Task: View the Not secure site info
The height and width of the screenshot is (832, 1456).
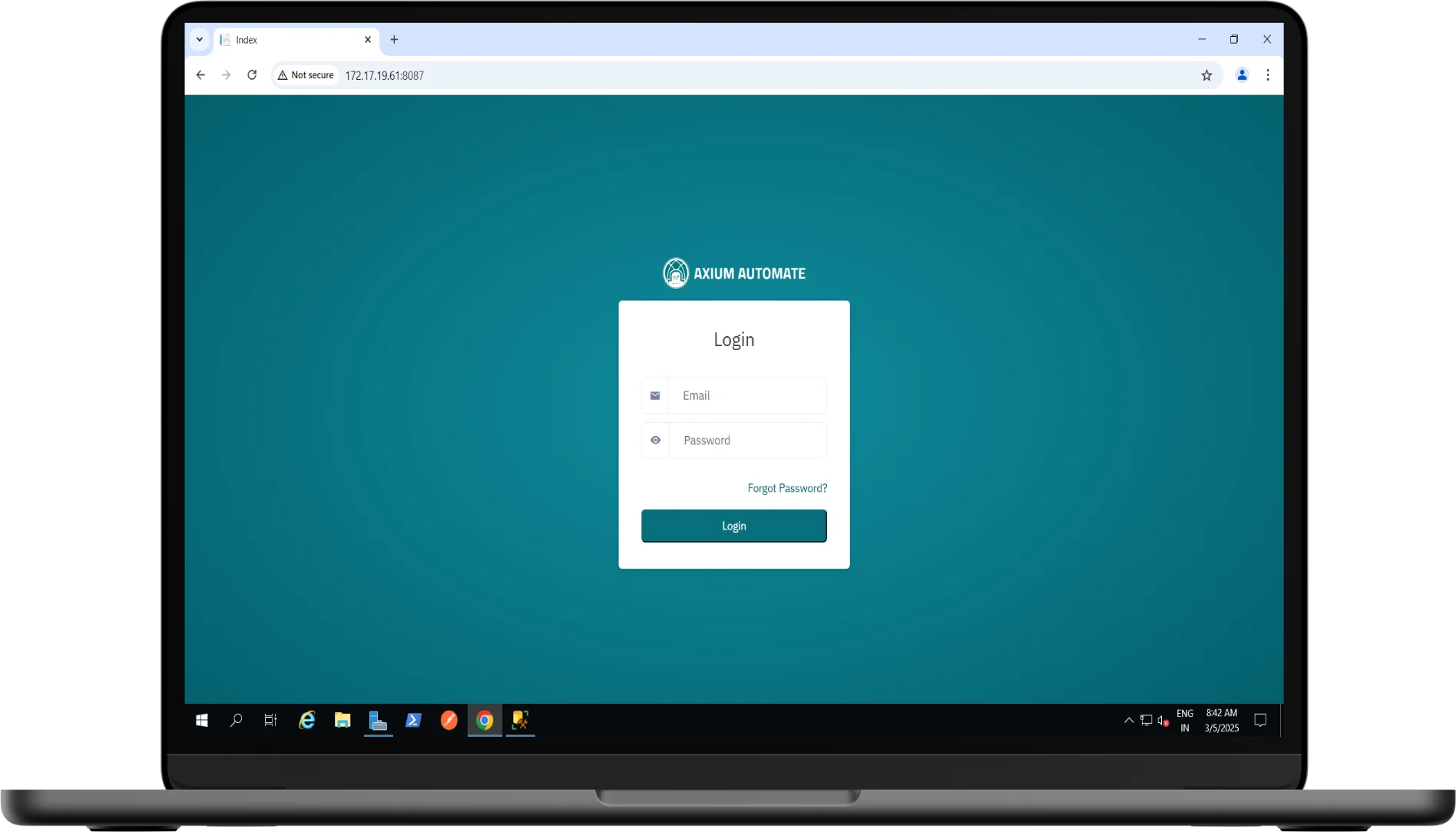Action: [x=306, y=75]
